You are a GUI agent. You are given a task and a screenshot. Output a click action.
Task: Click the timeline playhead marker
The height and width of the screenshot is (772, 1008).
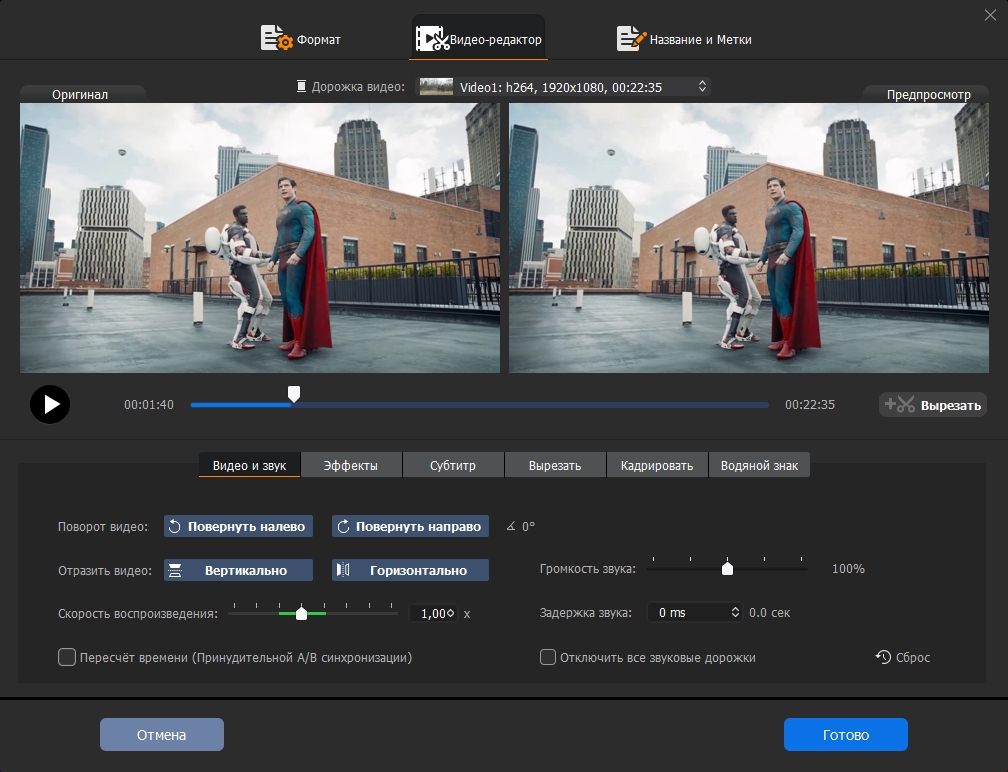coord(293,395)
